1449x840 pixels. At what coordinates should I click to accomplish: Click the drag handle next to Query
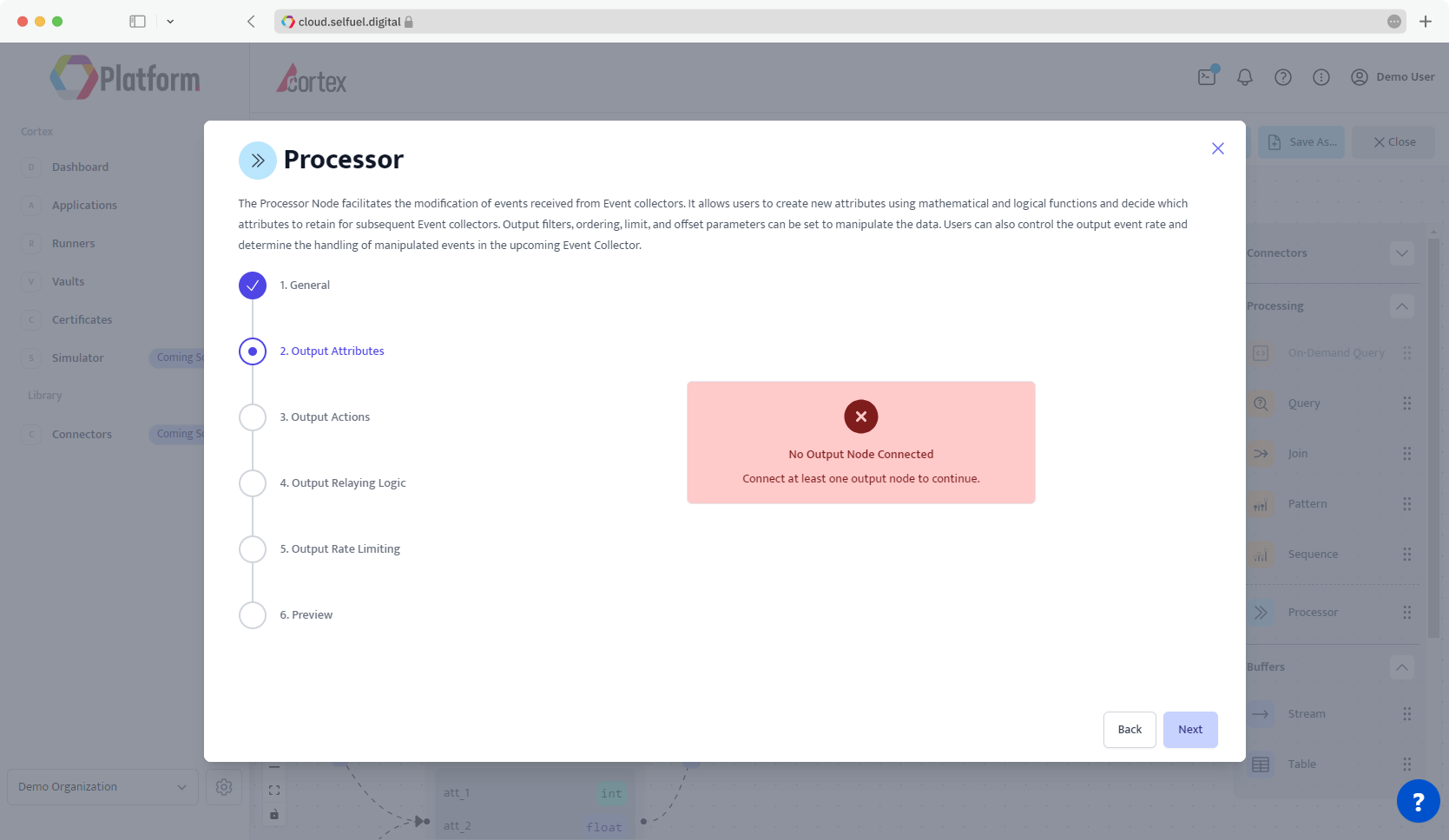click(1407, 404)
